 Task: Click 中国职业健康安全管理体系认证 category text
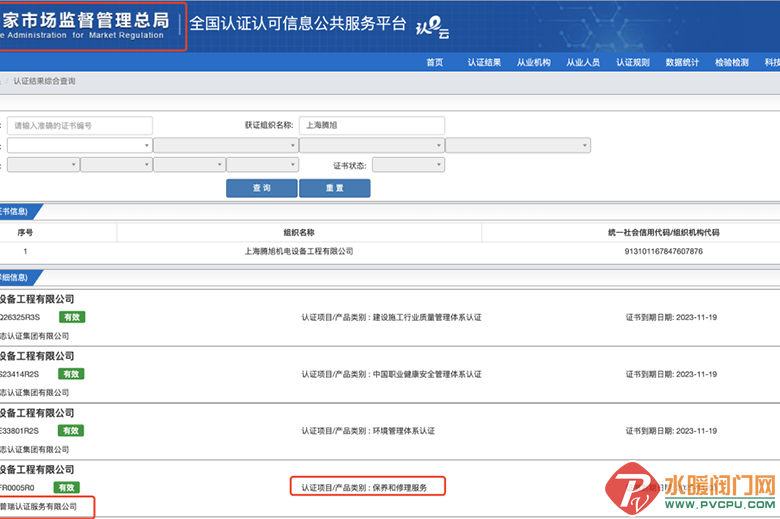pos(427,374)
